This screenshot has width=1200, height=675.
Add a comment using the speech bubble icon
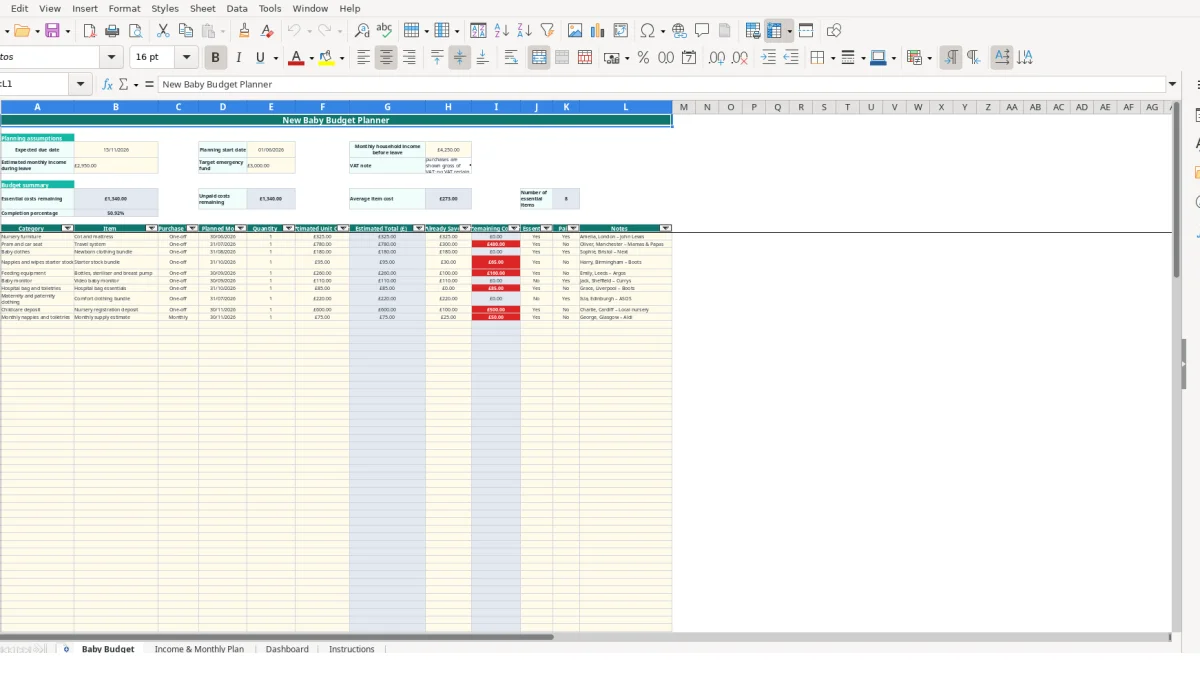[702, 31]
